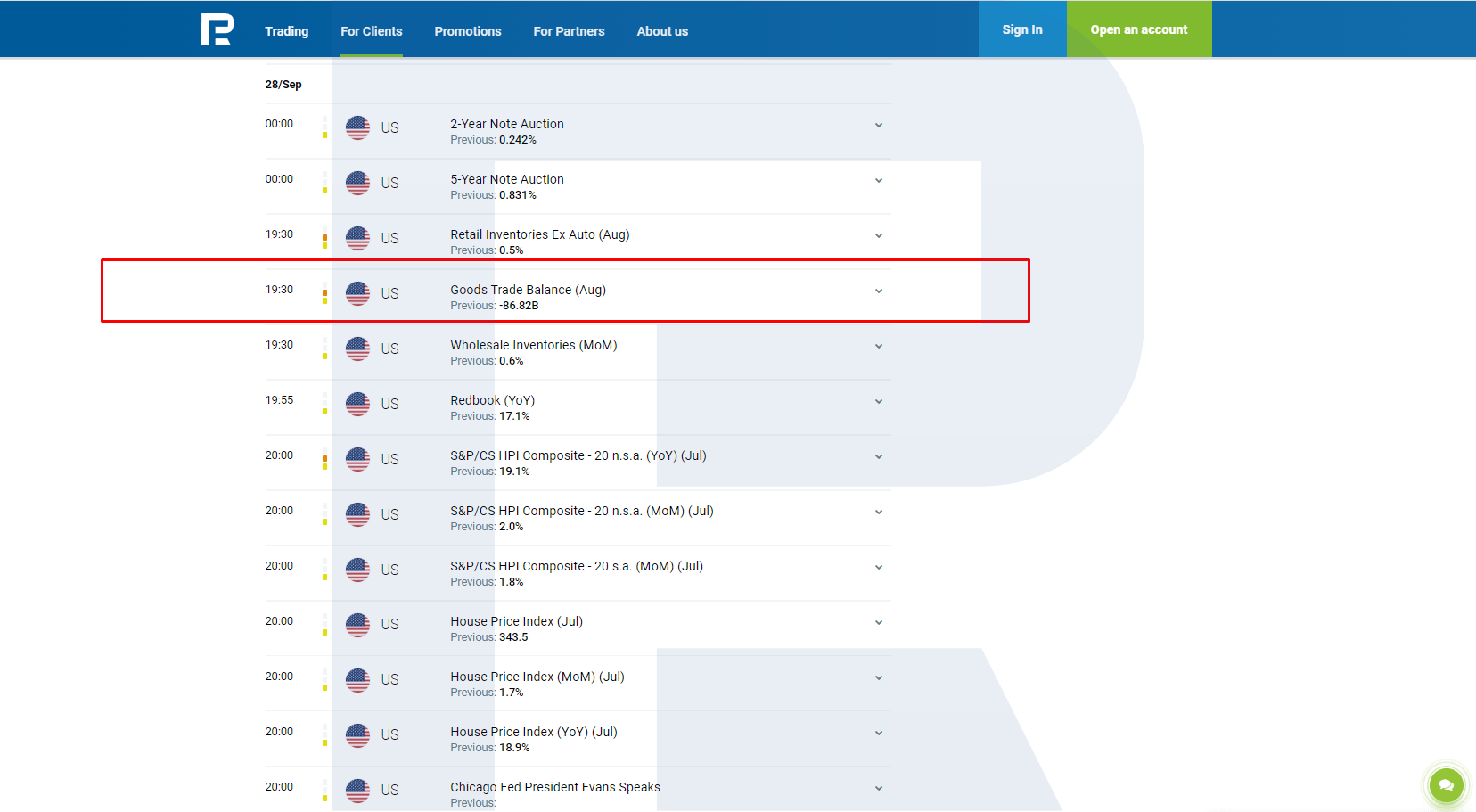Click the Open an account button
The width and height of the screenshot is (1476, 812).
[x=1139, y=29]
